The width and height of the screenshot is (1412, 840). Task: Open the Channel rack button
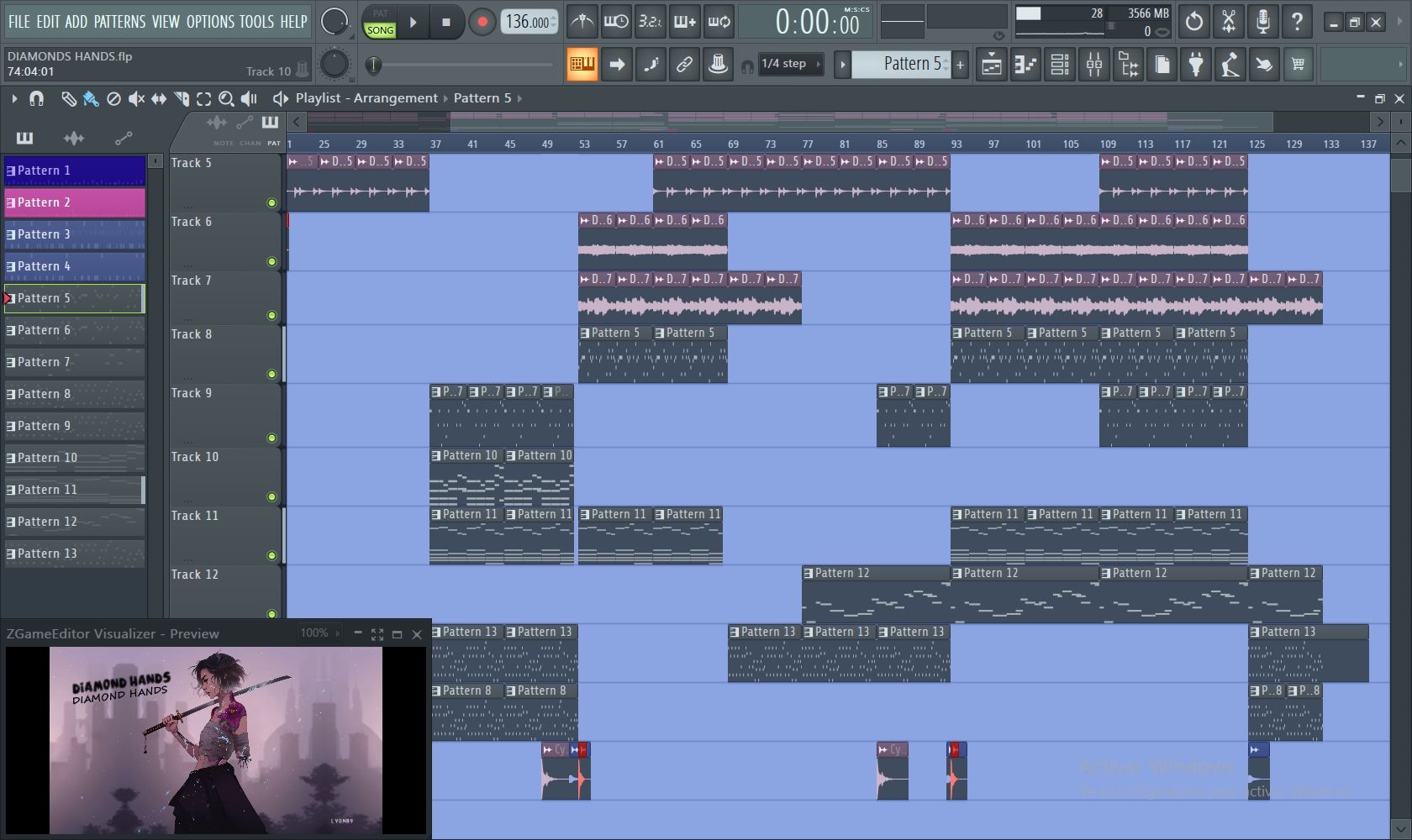pyautogui.click(x=1060, y=64)
